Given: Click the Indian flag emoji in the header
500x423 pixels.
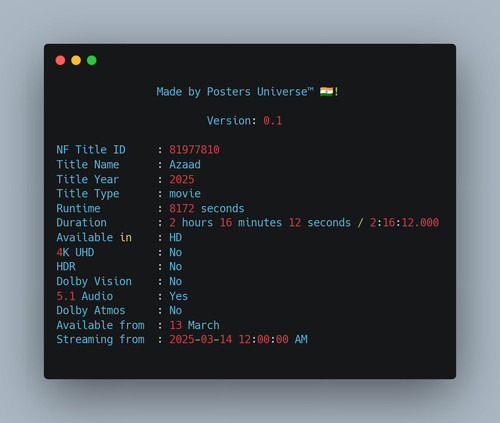Looking at the screenshot, I should point(326,91).
